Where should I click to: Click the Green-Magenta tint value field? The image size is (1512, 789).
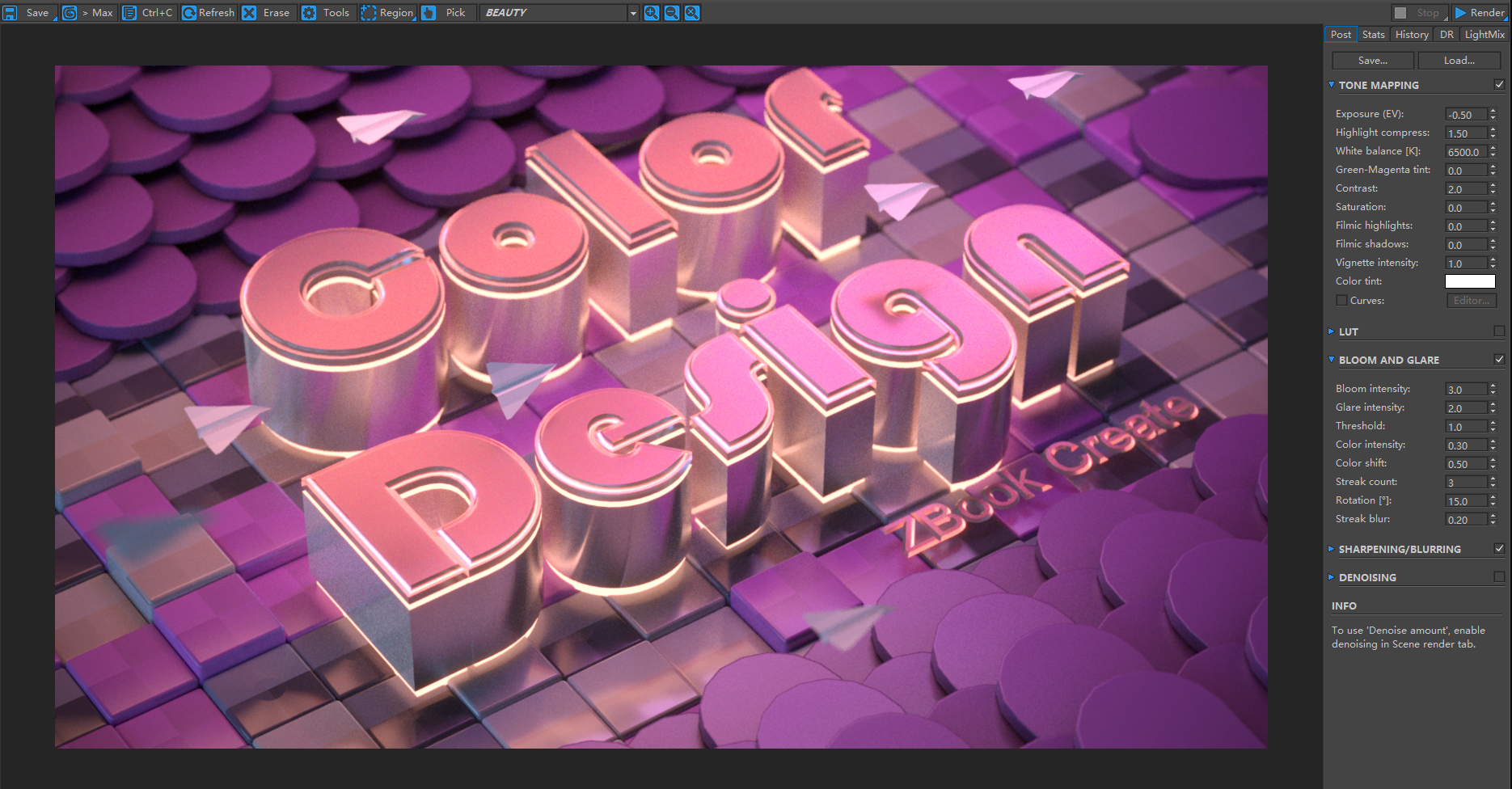click(x=1466, y=171)
